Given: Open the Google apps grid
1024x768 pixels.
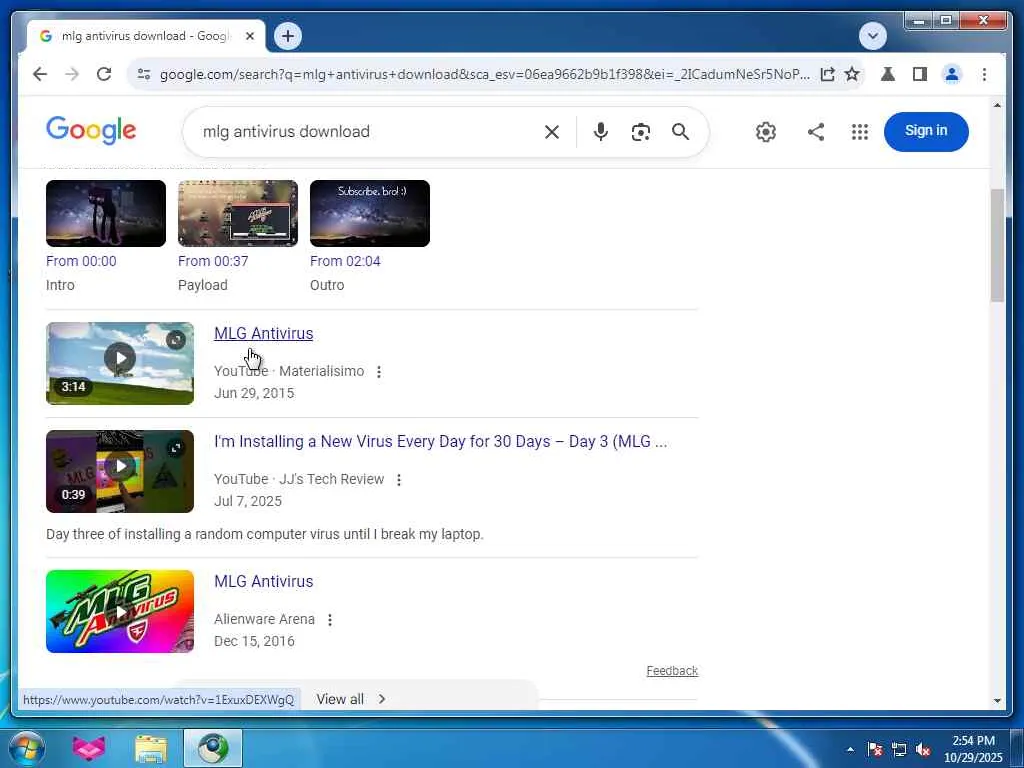Looking at the screenshot, I should pyautogui.click(x=860, y=132).
